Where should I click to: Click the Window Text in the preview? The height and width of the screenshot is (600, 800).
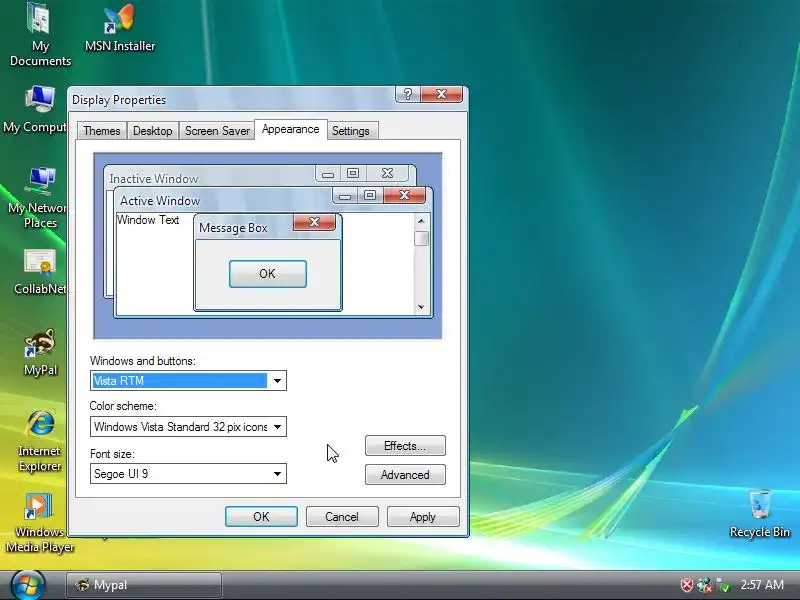(x=148, y=220)
